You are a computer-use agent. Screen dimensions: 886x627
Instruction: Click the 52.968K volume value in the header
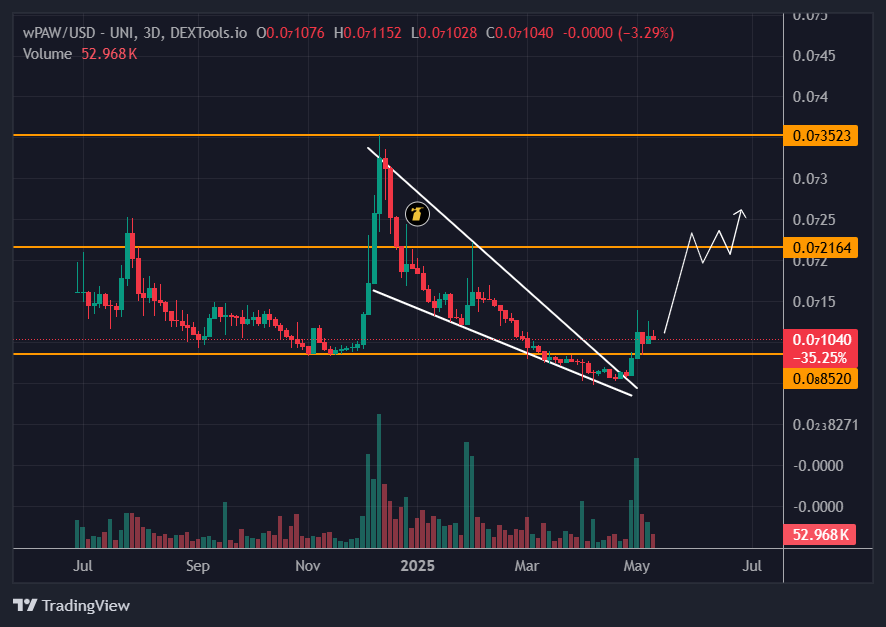pos(109,54)
